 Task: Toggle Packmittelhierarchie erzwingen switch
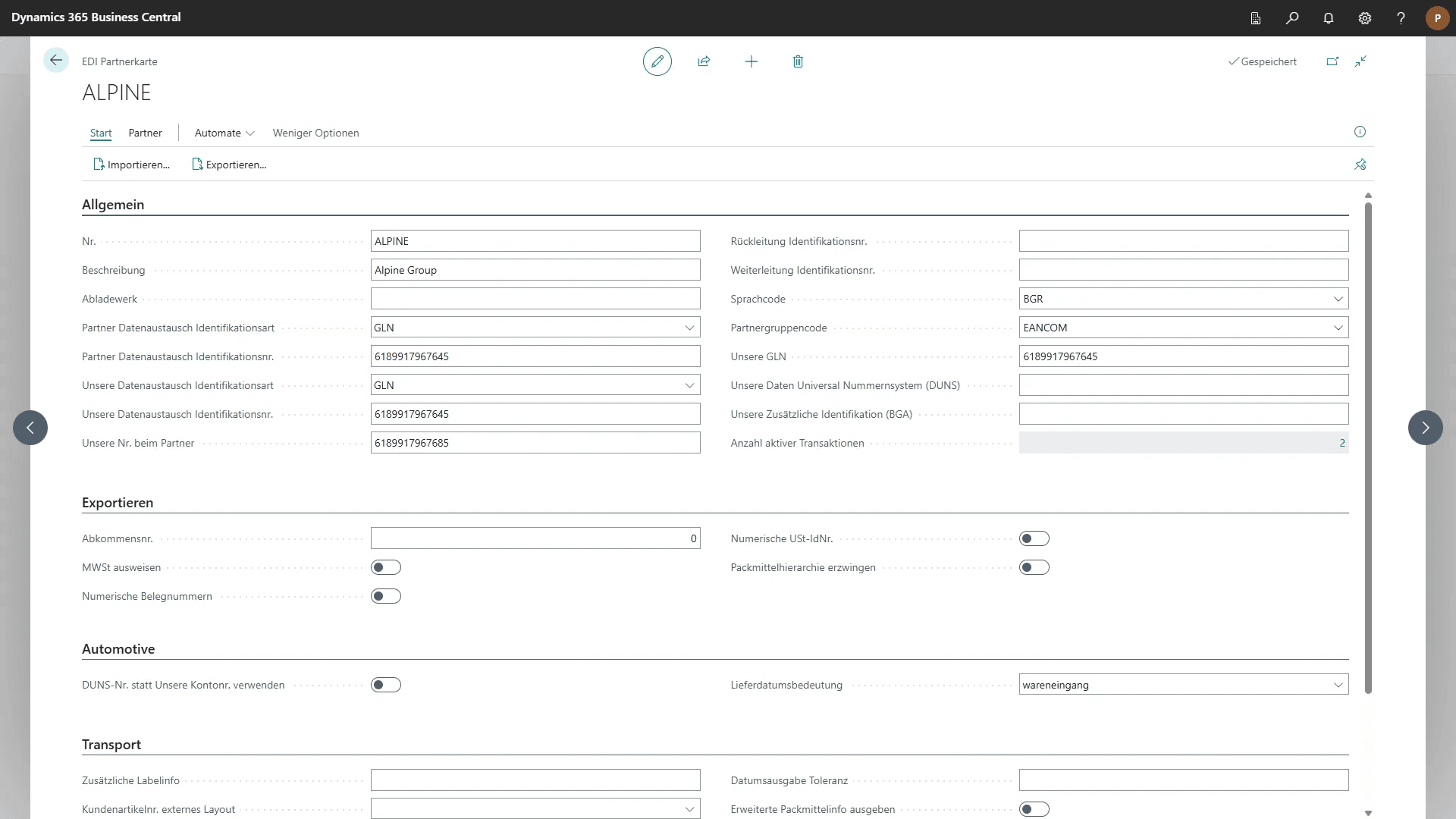tap(1034, 567)
